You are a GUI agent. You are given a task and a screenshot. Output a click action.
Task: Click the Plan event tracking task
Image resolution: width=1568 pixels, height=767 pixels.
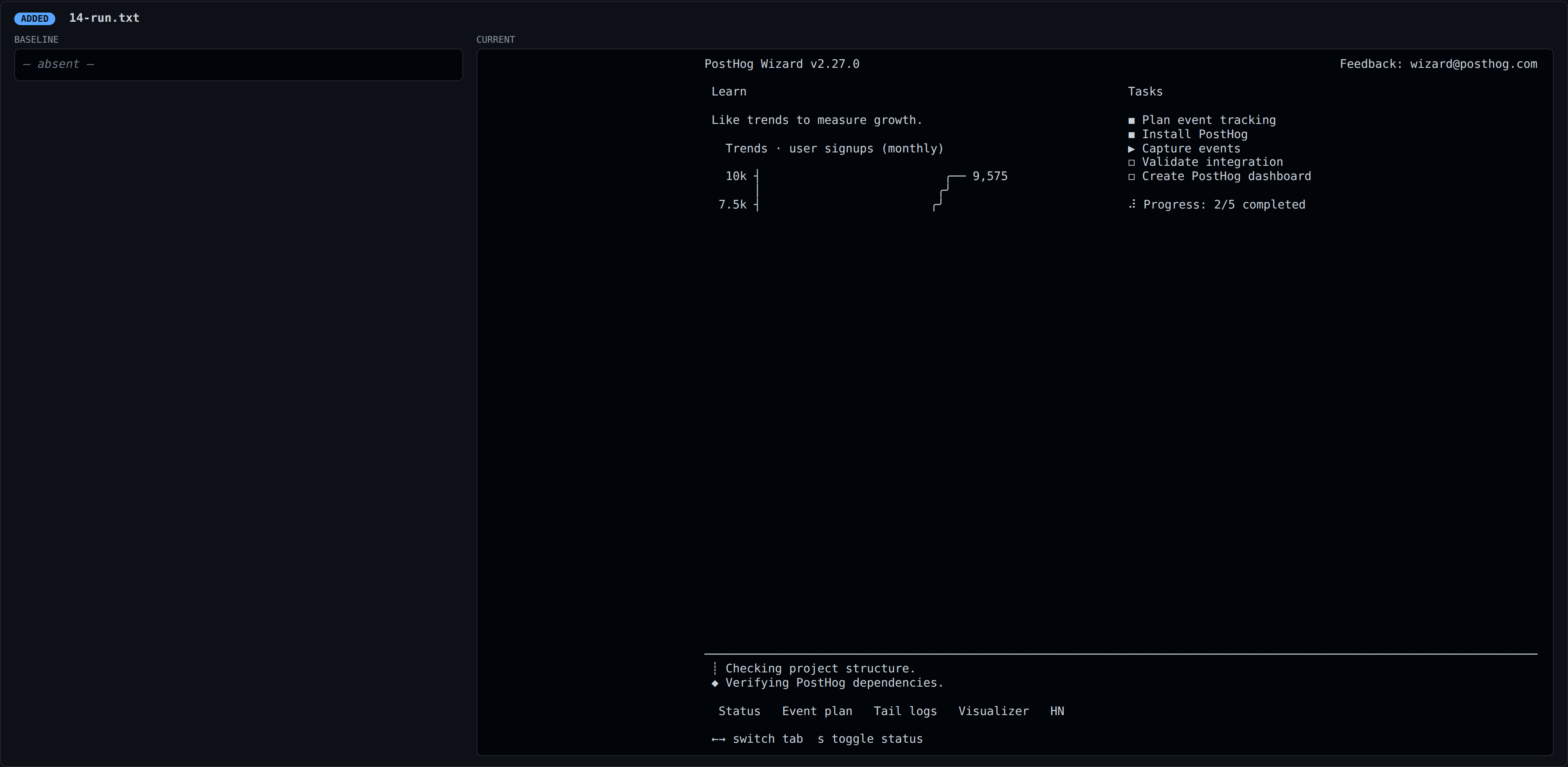click(x=1208, y=120)
